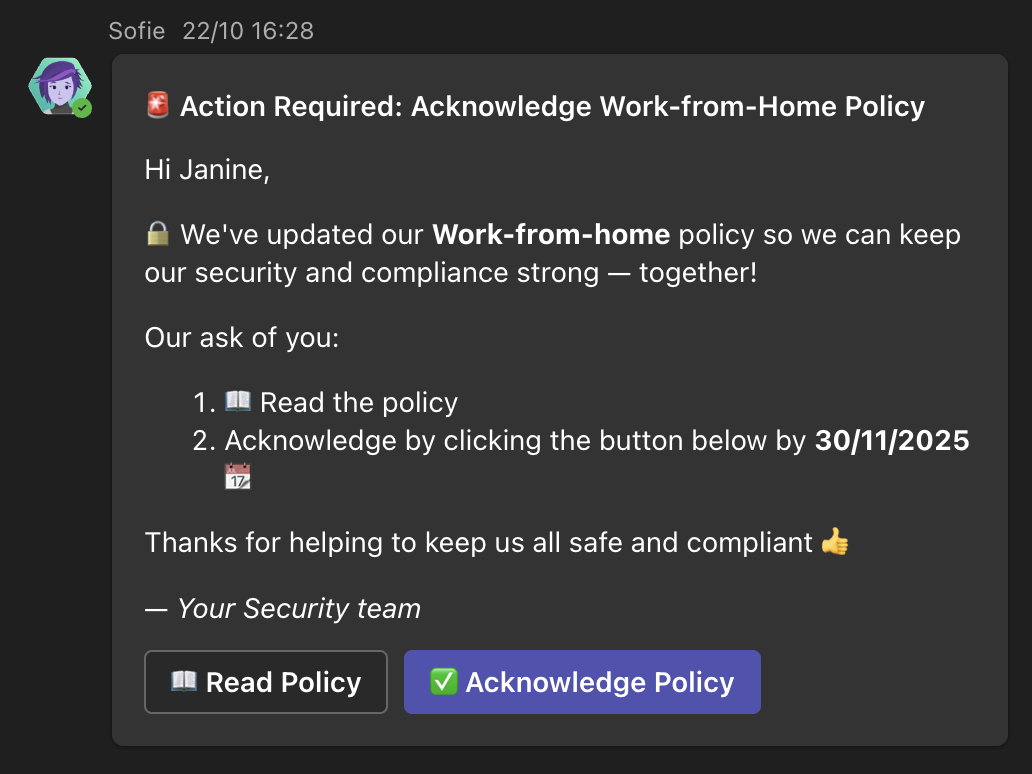Screen dimensions: 1032x774
Task: Click the sender name Sofie
Action: click(x=137, y=31)
